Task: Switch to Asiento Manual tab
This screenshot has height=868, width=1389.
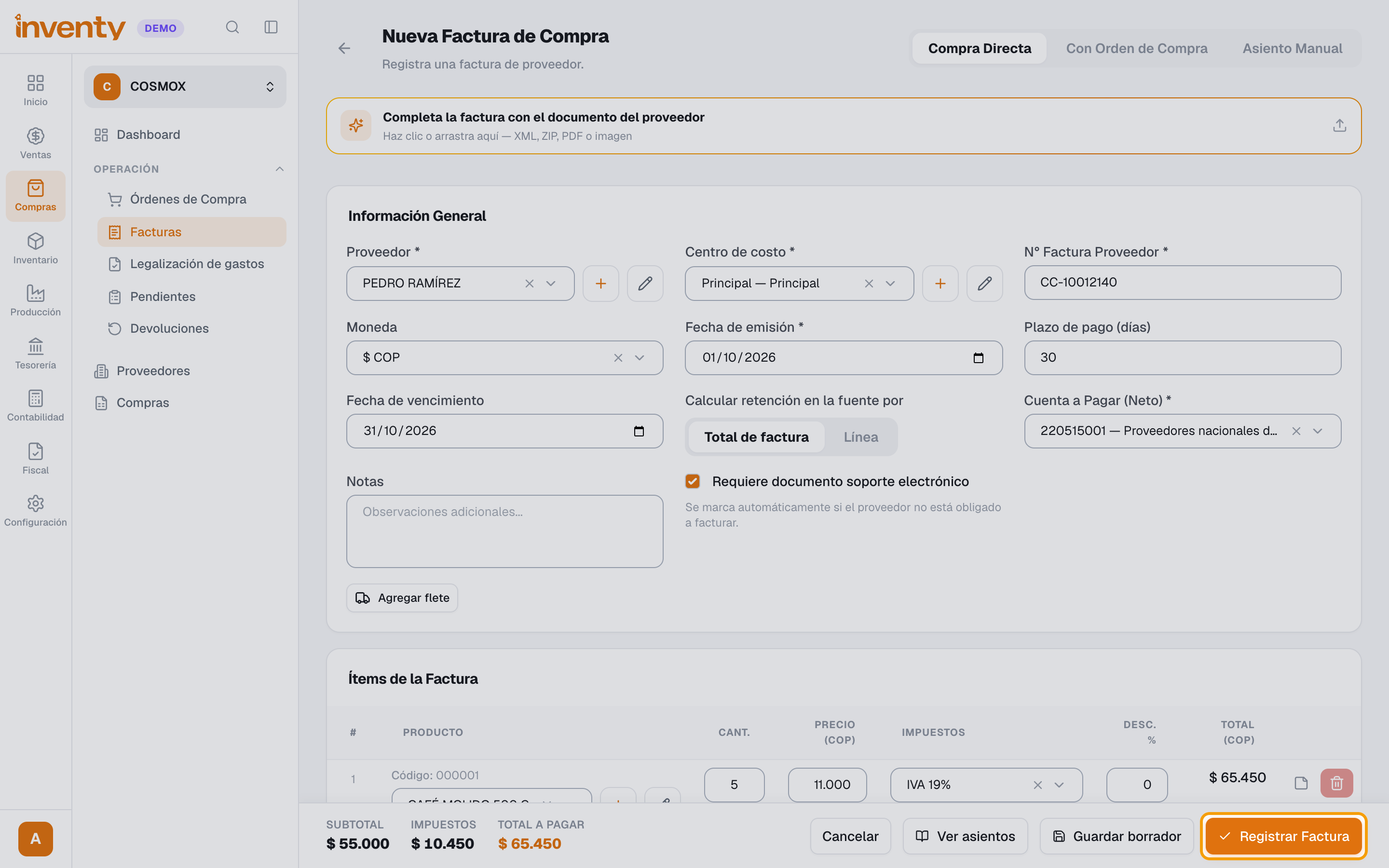Action: tap(1292, 48)
